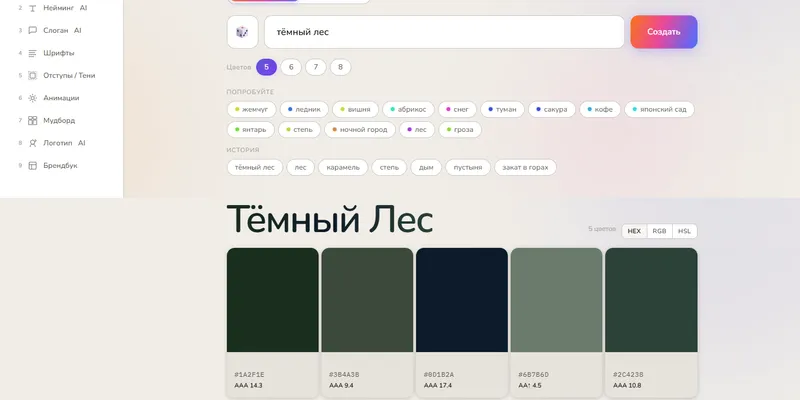This screenshot has width=800, height=400.
Task: Select 7 colors option
Action: 316,67
